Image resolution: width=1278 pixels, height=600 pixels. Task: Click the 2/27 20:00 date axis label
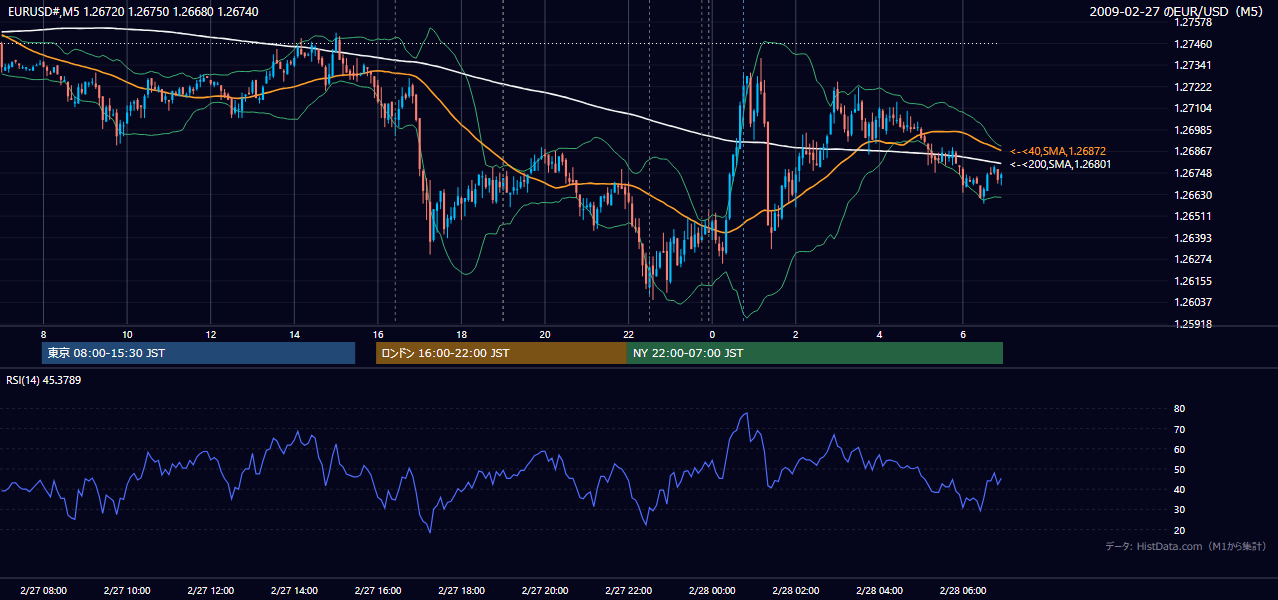tap(544, 591)
